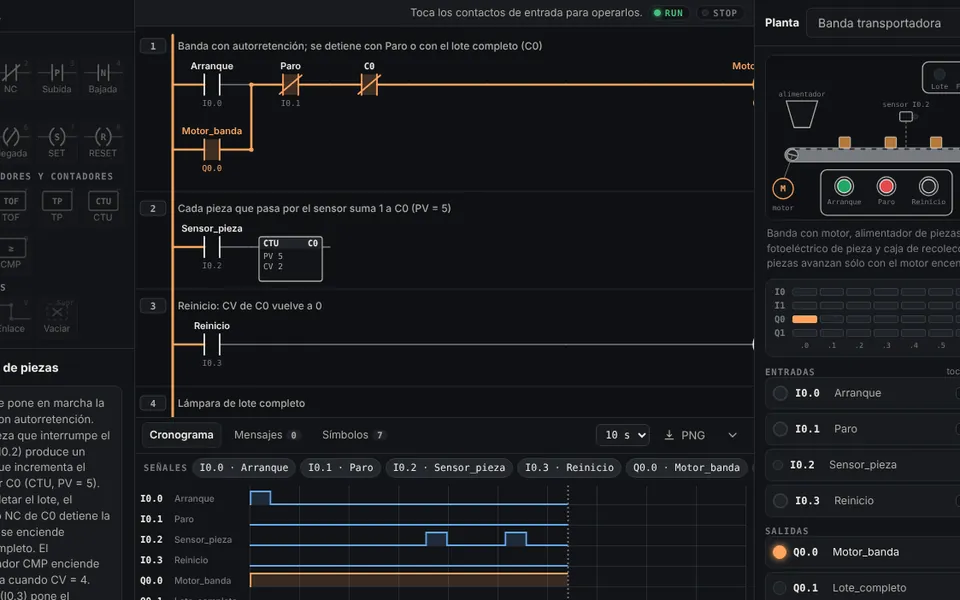The width and height of the screenshot is (960, 600).
Task: Select rung number 4
Action: [x=153, y=403]
